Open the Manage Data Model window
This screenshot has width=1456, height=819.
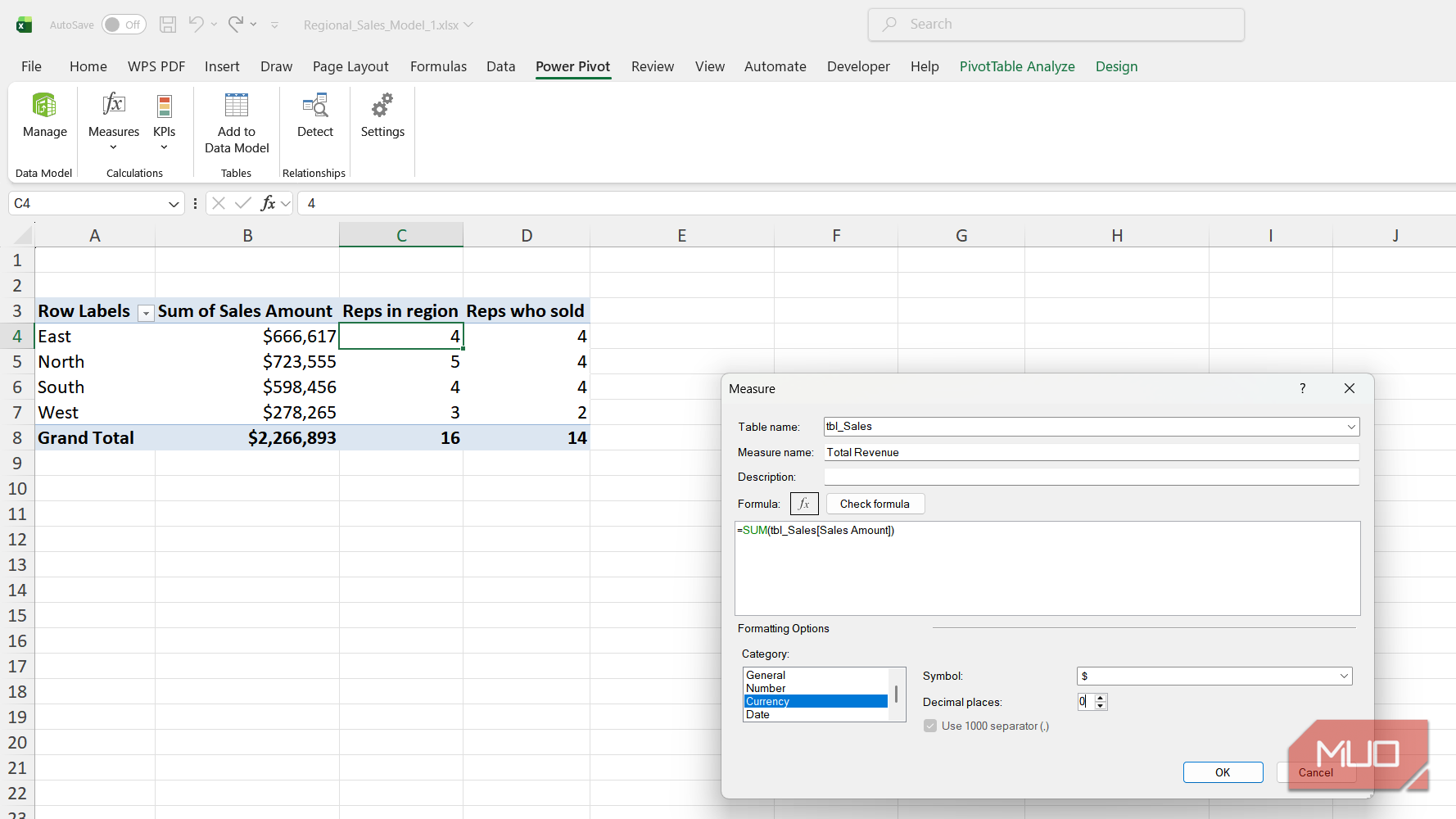(44, 116)
